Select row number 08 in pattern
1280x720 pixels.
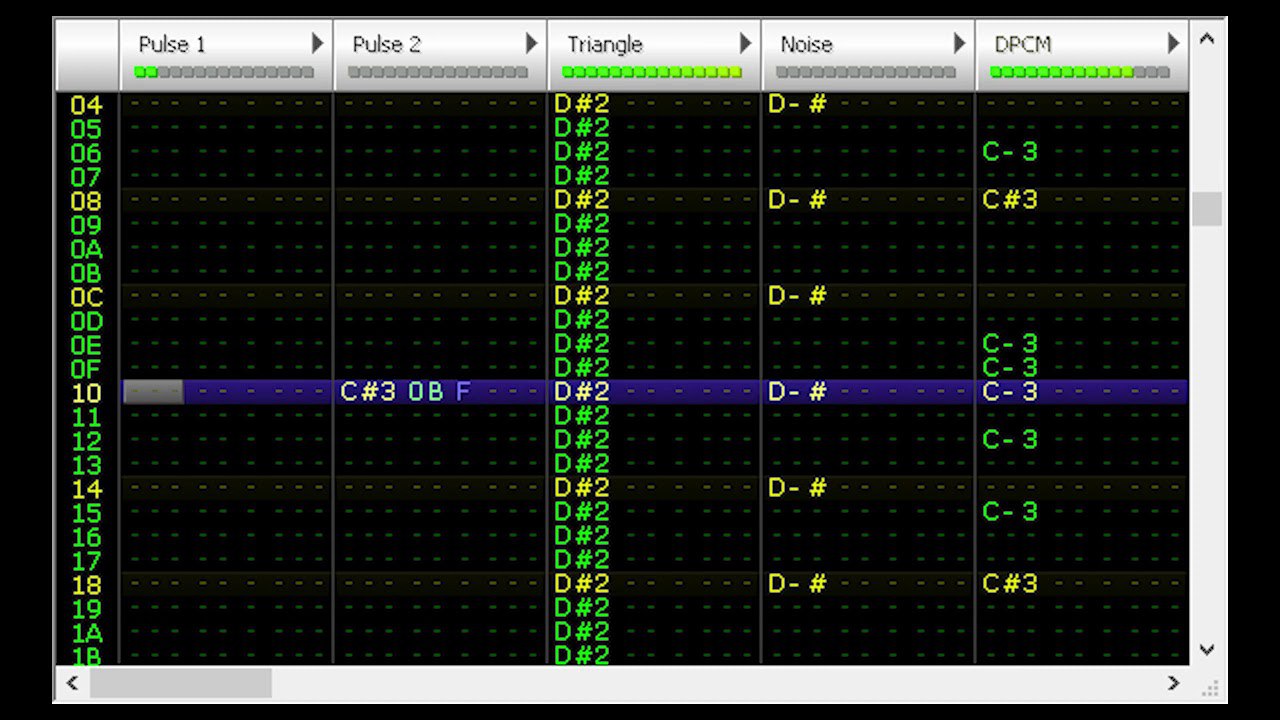point(86,200)
